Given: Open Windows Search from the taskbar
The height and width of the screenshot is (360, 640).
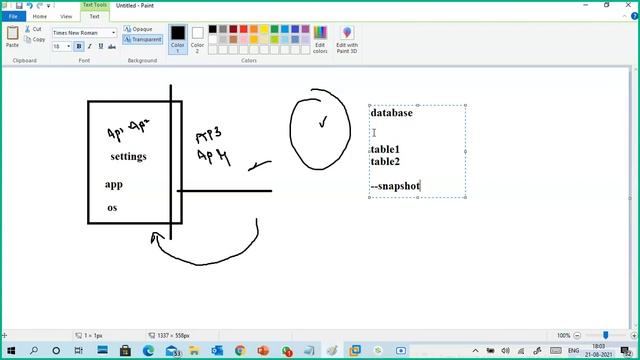Looking at the screenshot, I should tap(34, 351).
